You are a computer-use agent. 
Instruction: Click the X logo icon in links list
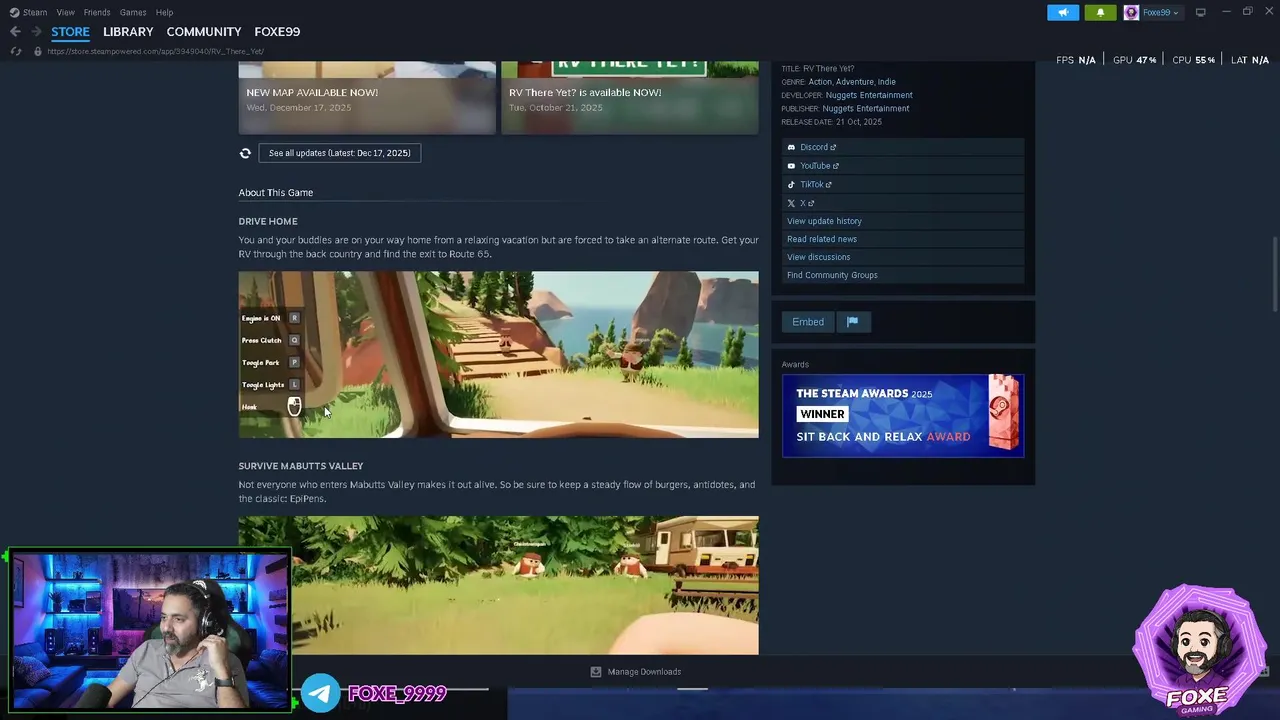[x=791, y=203]
